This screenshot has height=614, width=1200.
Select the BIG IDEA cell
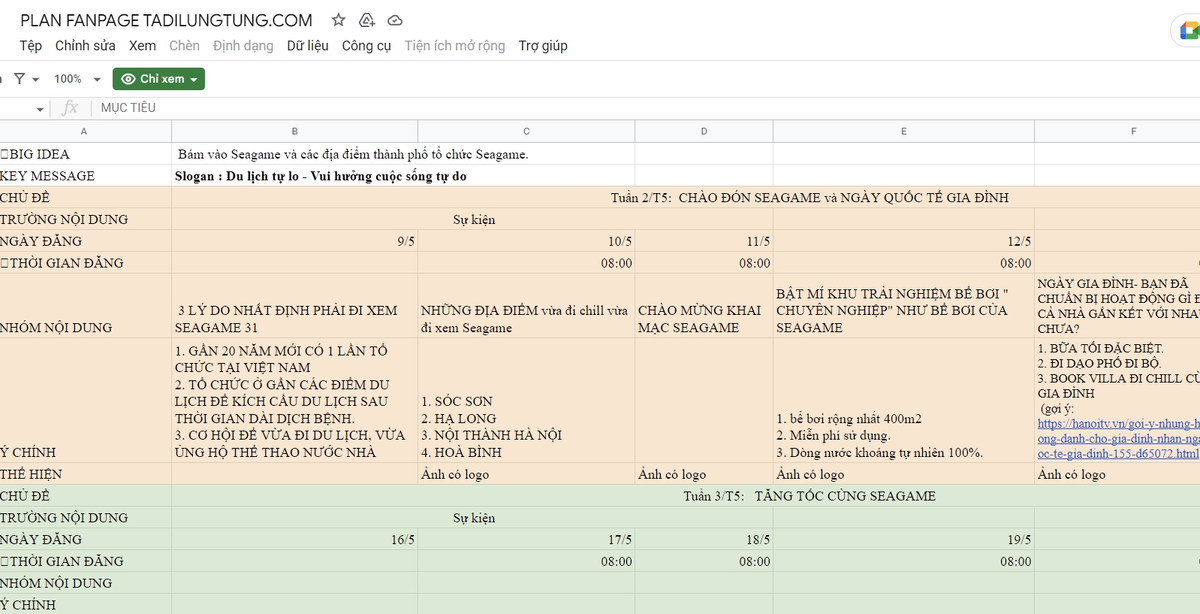[85, 154]
